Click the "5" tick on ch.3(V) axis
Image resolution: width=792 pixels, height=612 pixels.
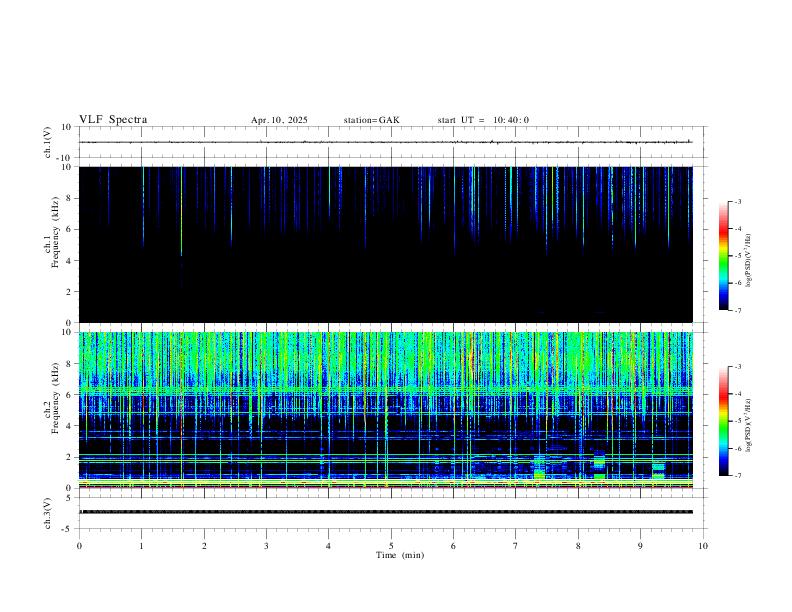pyautogui.click(x=69, y=498)
